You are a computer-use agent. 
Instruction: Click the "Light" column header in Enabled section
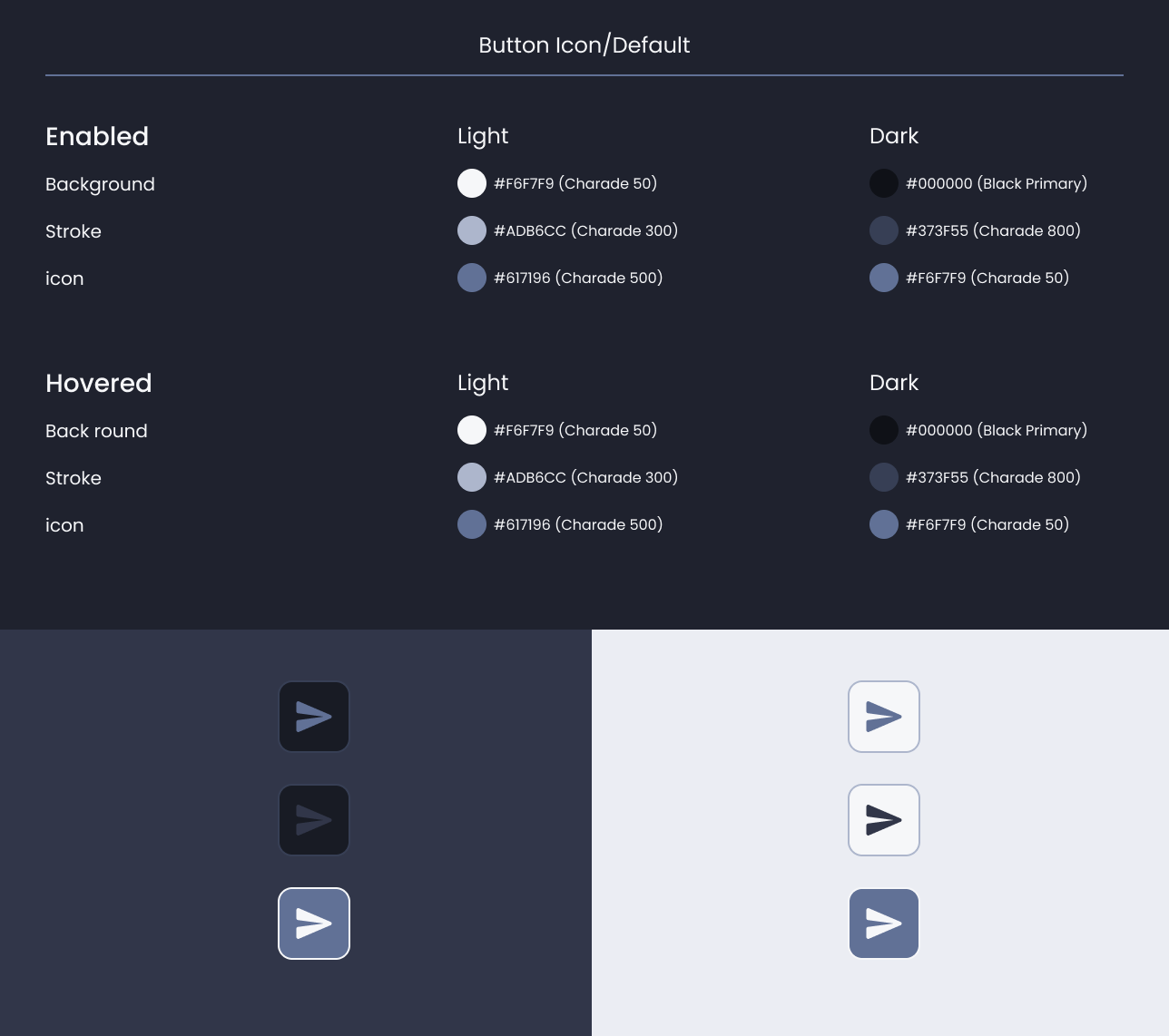[483, 136]
